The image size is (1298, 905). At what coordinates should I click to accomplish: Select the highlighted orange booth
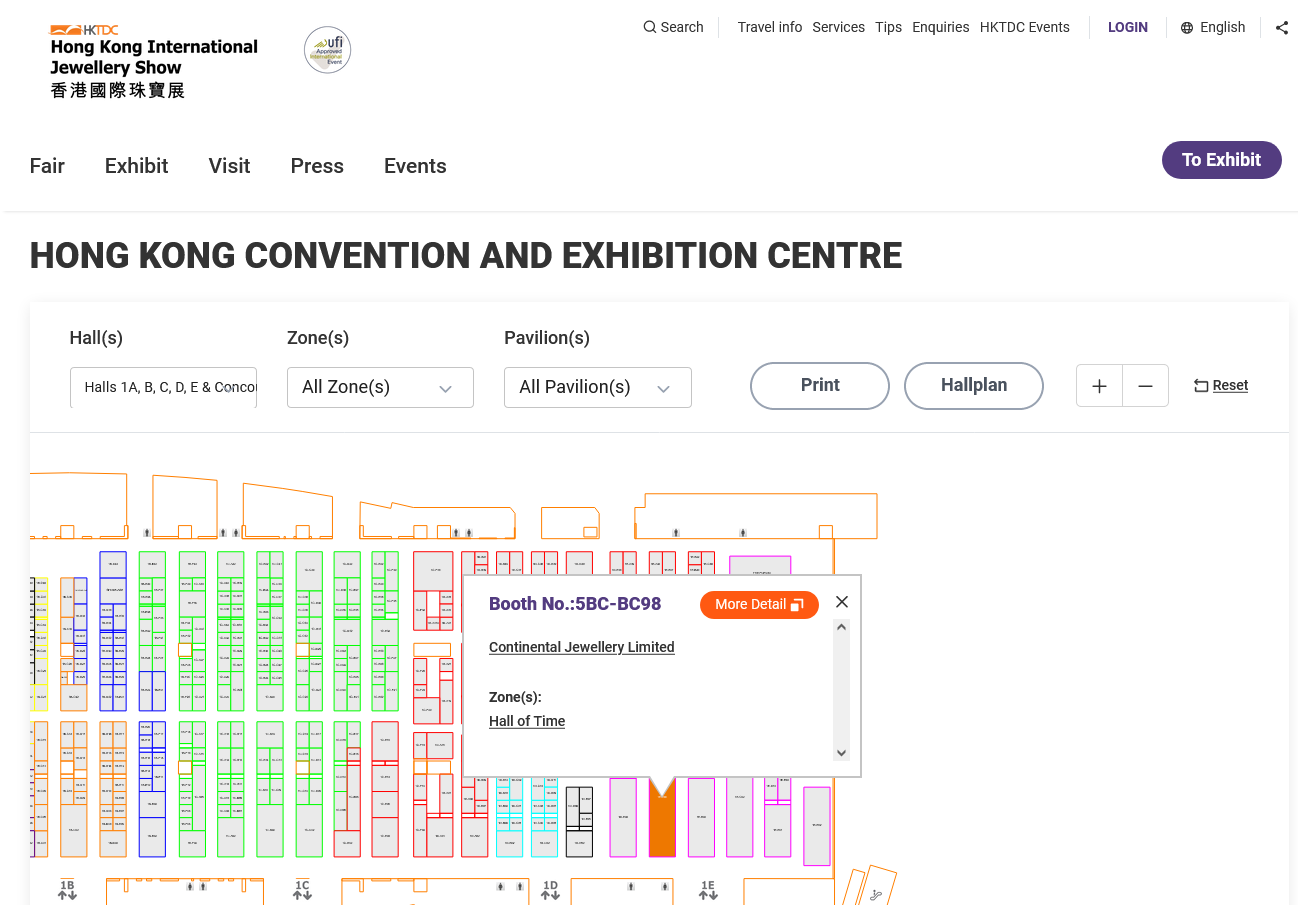coord(662,818)
